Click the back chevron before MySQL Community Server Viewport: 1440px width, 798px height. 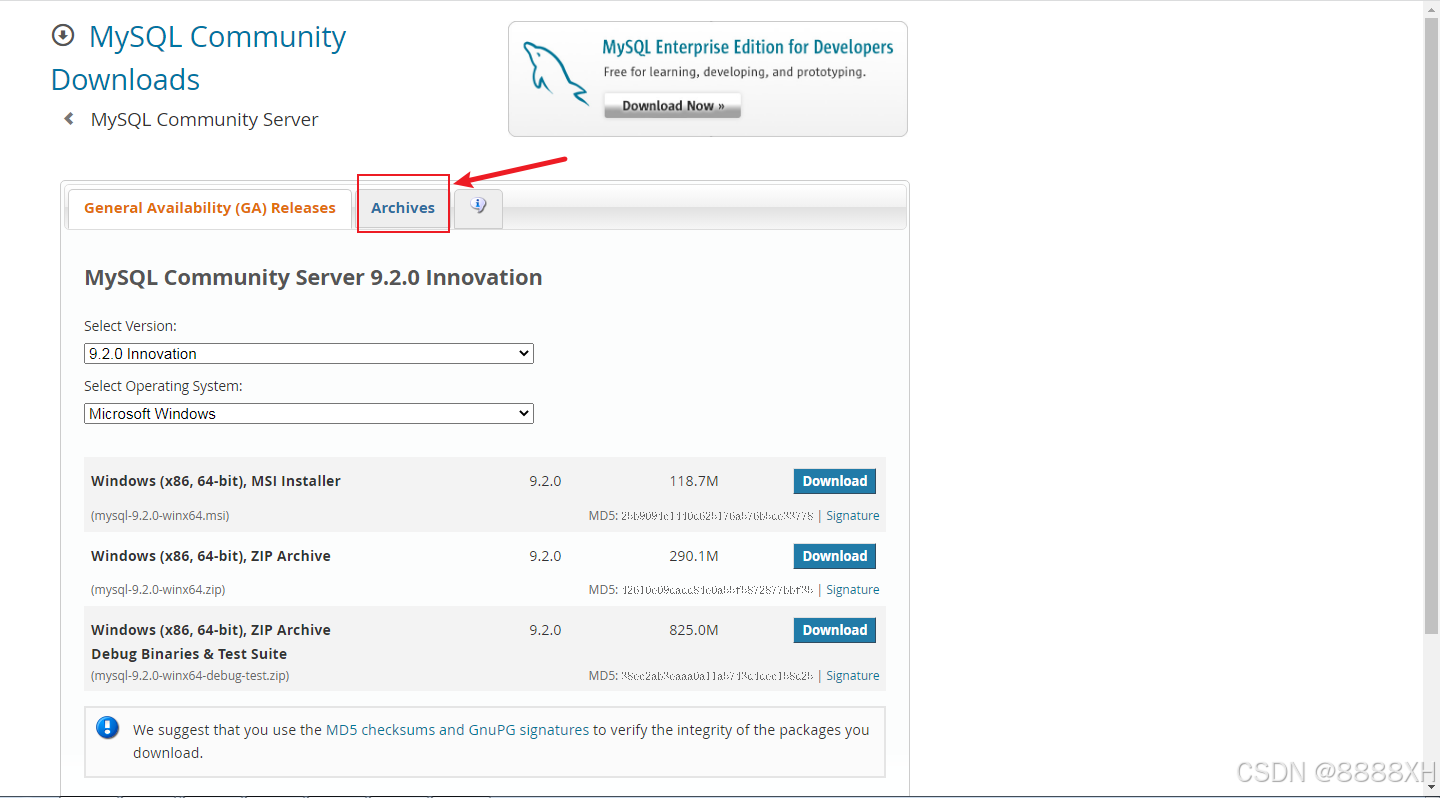click(x=69, y=119)
